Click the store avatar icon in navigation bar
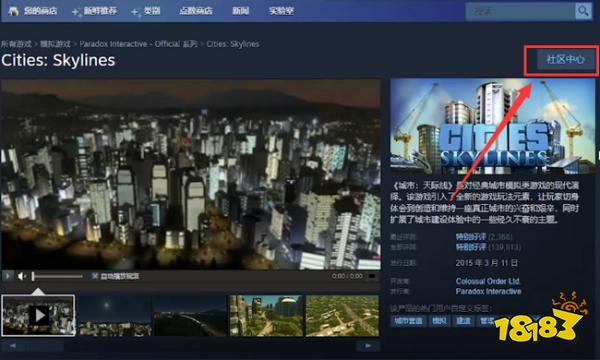The width and height of the screenshot is (600, 360). (13, 11)
